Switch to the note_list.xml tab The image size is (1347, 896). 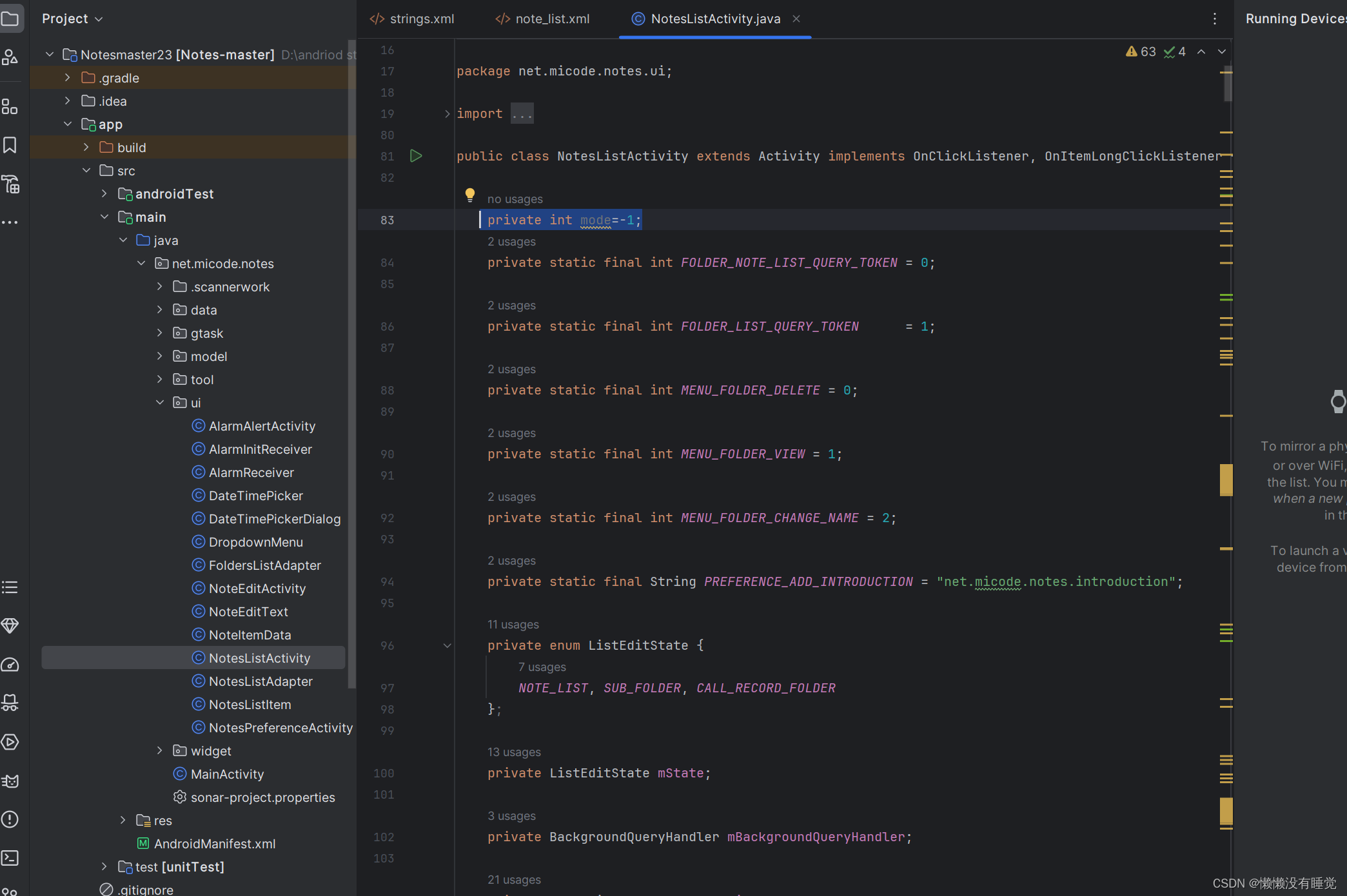click(x=543, y=19)
